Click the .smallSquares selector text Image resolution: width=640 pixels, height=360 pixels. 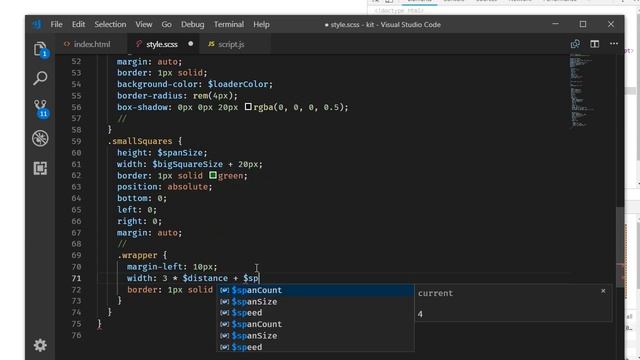pyautogui.click(x=140, y=141)
